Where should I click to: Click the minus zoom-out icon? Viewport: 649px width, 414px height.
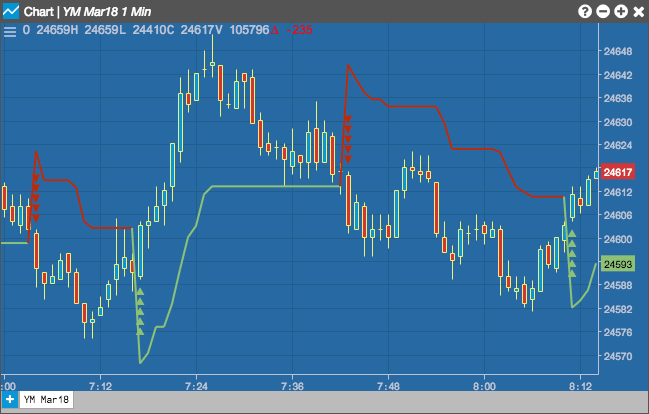click(603, 12)
